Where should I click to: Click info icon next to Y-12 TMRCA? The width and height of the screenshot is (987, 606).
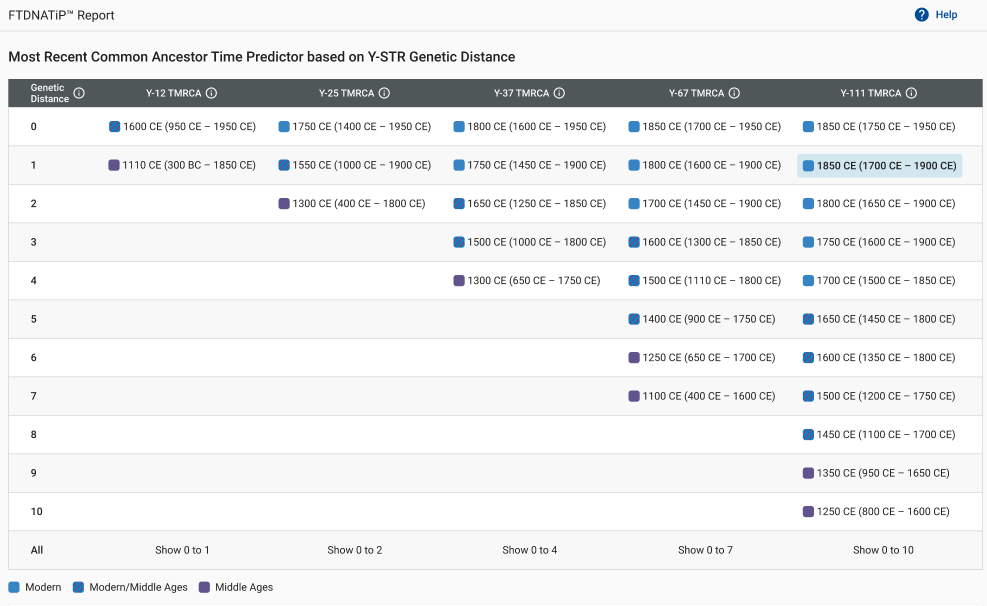click(212, 93)
